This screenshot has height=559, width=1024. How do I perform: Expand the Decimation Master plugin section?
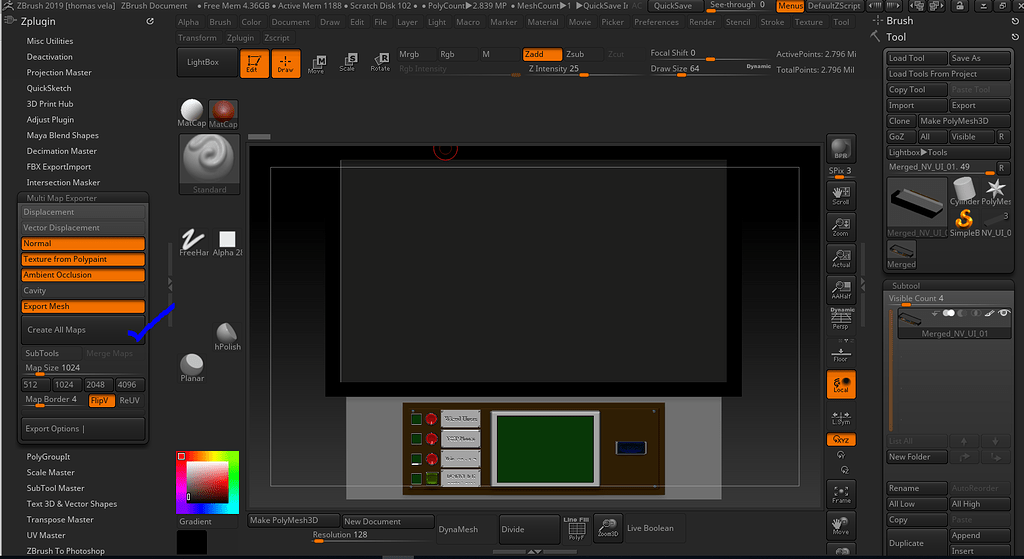coord(61,151)
